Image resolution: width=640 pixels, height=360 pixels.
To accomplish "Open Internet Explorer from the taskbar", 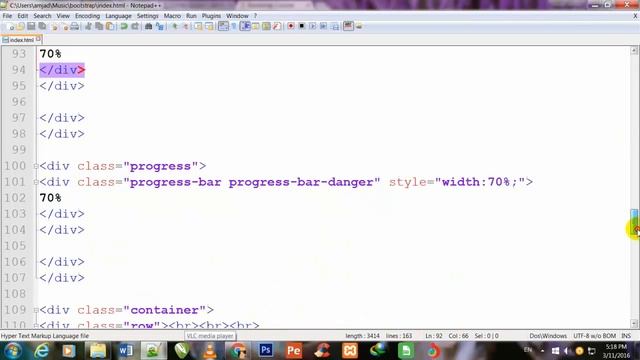I will tap(42, 351).
